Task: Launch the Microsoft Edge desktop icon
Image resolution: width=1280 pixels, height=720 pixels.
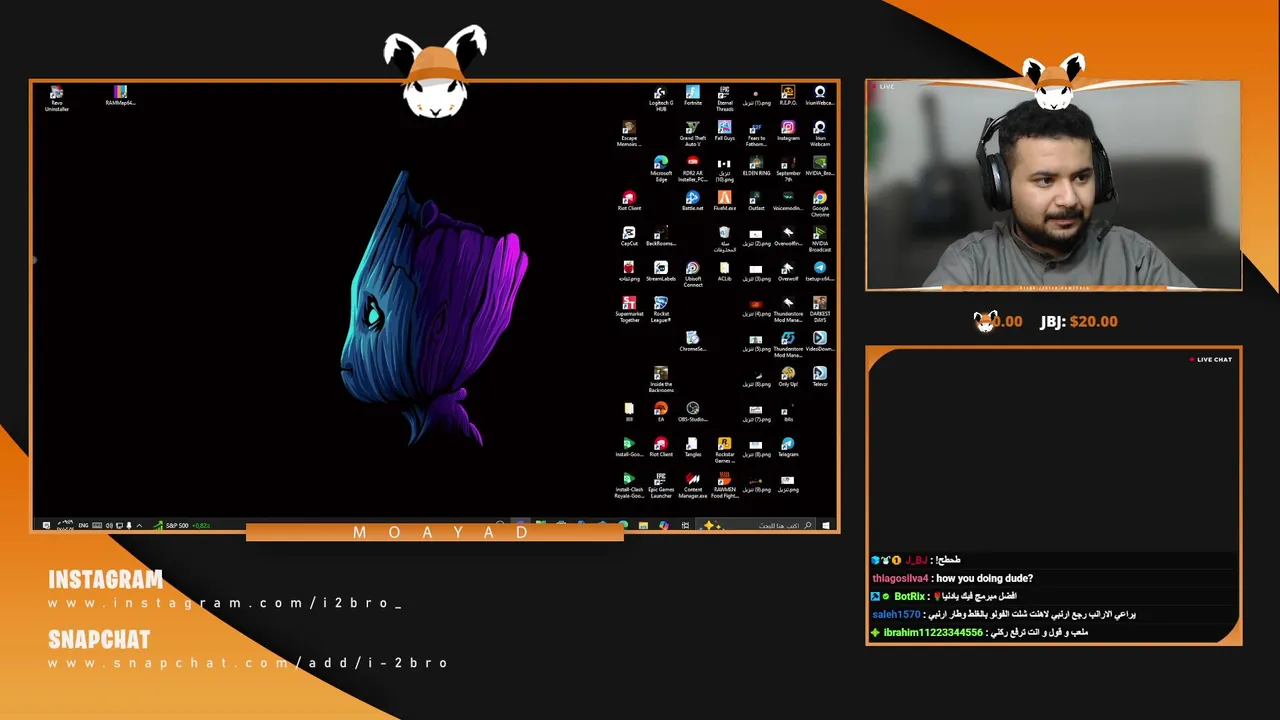Action: click(661, 168)
